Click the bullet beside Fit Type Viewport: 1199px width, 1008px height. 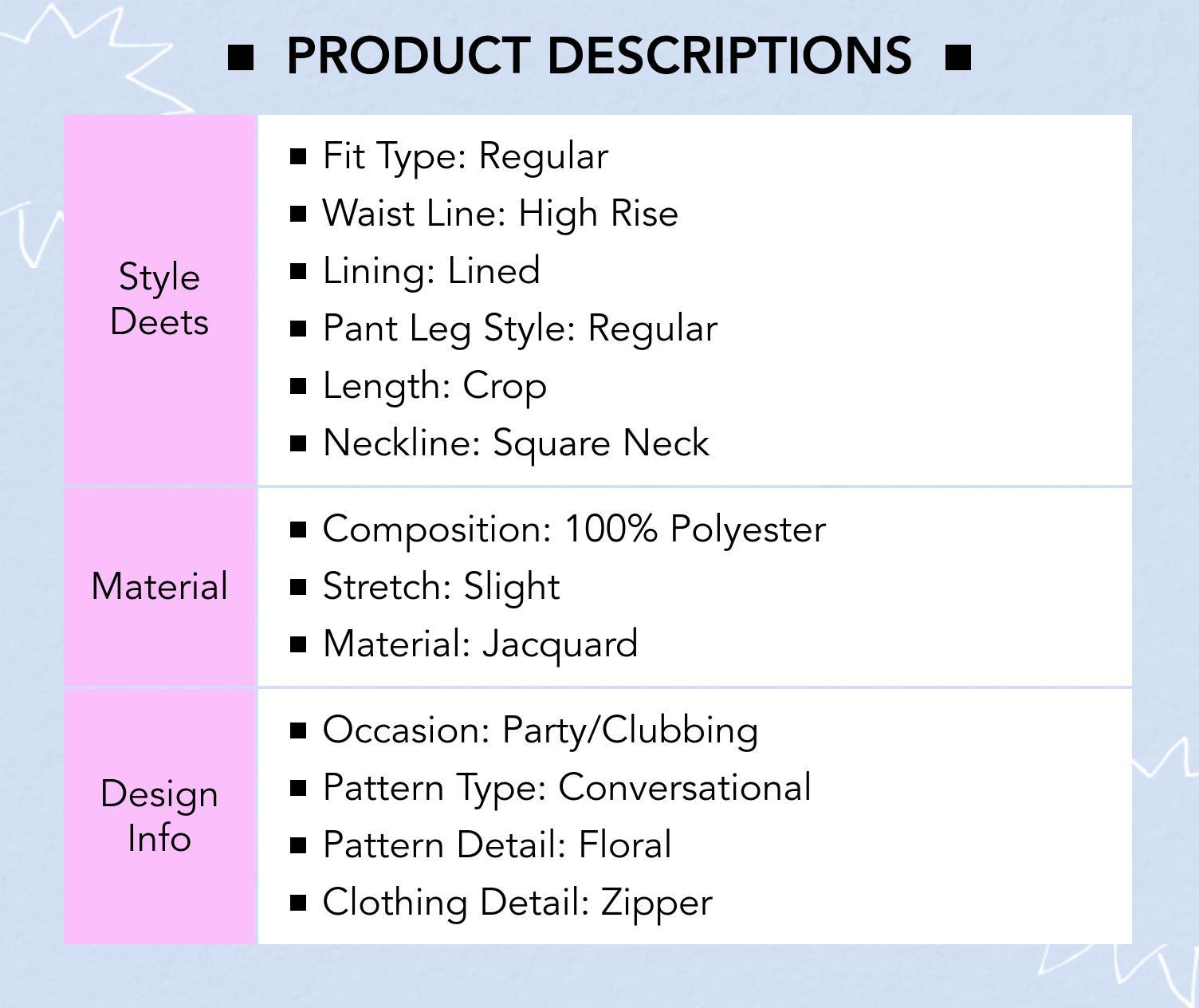pos(299,156)
